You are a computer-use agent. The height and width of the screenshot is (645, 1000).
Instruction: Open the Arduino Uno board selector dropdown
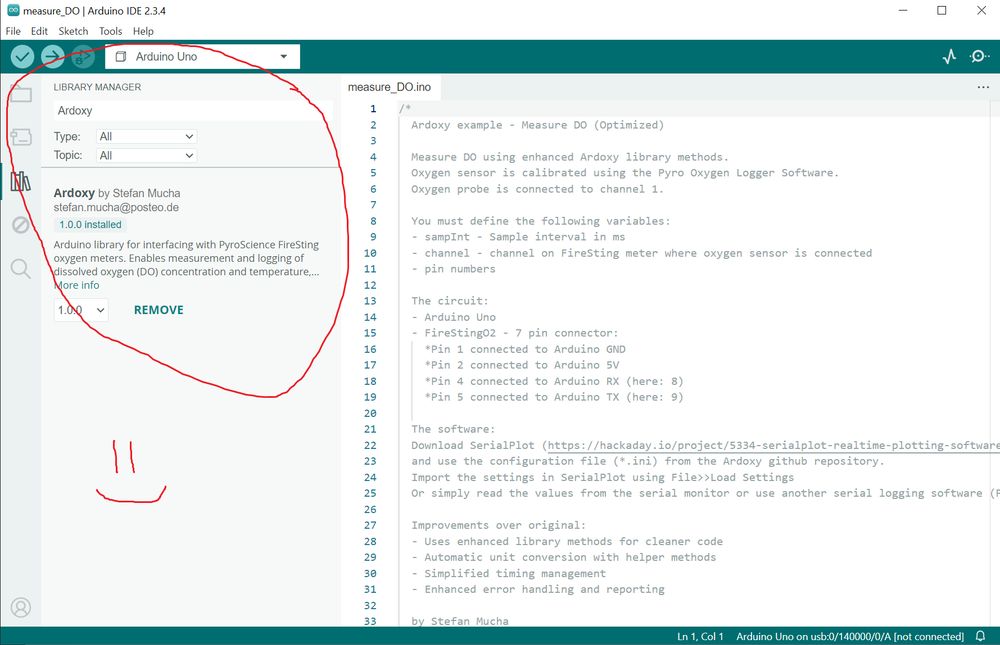pyautogui.click(x=202, y=57)
